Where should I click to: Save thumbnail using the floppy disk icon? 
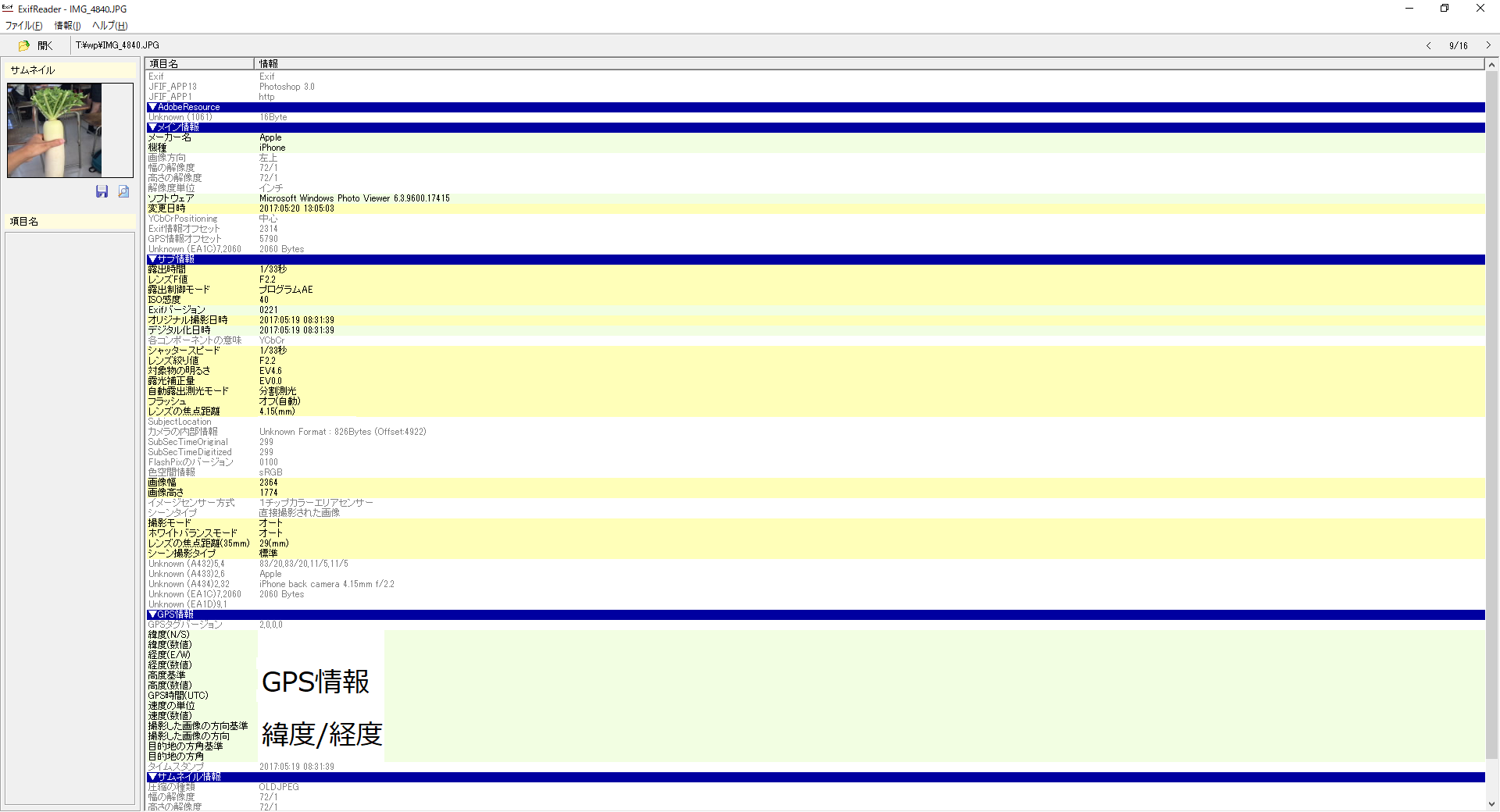point(102,191)
